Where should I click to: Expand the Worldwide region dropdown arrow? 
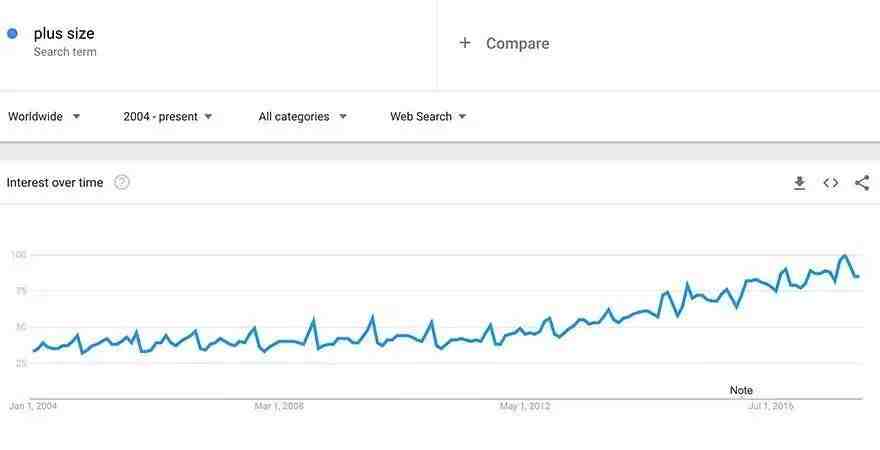pos(76,117)
